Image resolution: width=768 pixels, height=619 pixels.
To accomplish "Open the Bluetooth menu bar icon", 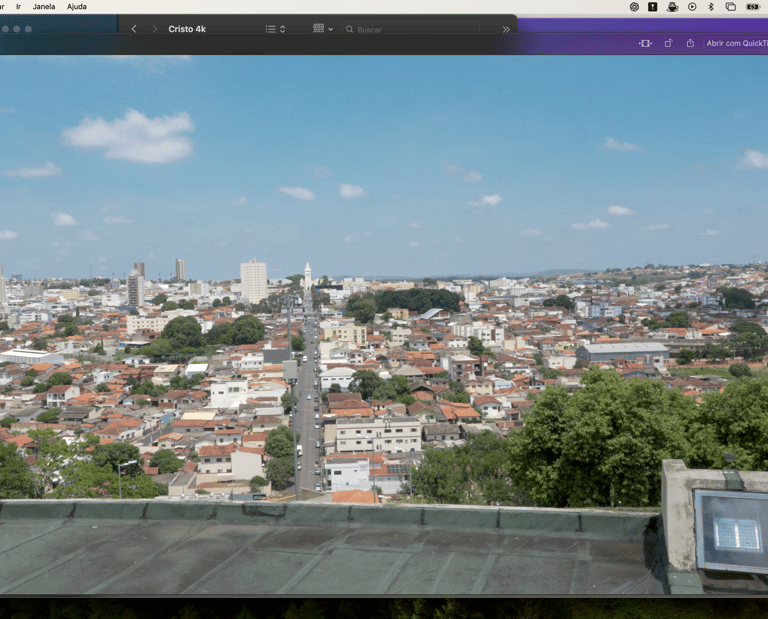I will 711,7.
